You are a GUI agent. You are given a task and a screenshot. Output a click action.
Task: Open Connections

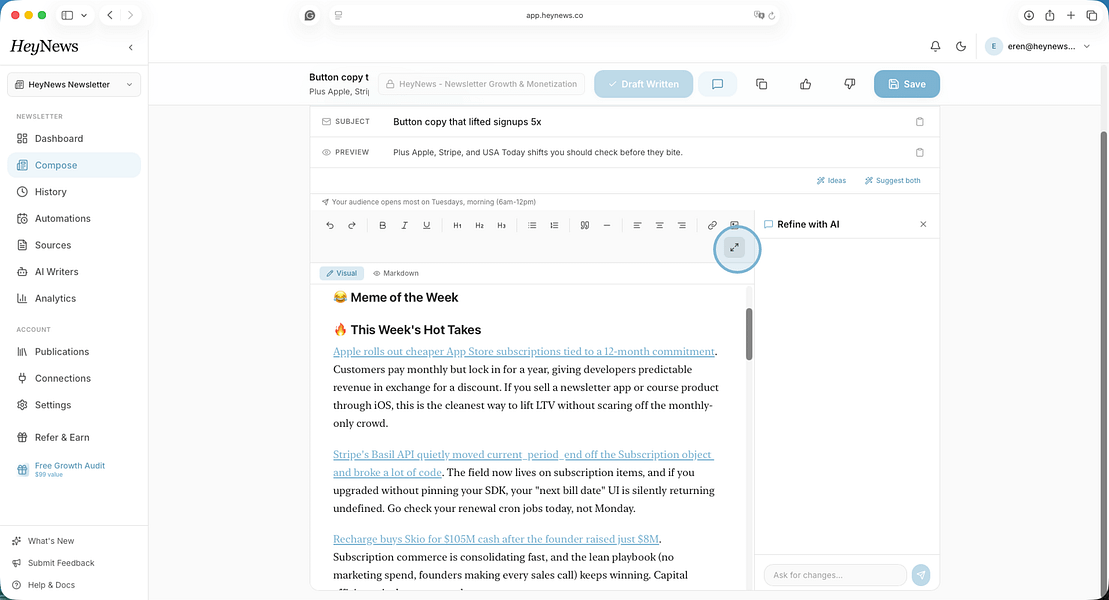(74, 379)
